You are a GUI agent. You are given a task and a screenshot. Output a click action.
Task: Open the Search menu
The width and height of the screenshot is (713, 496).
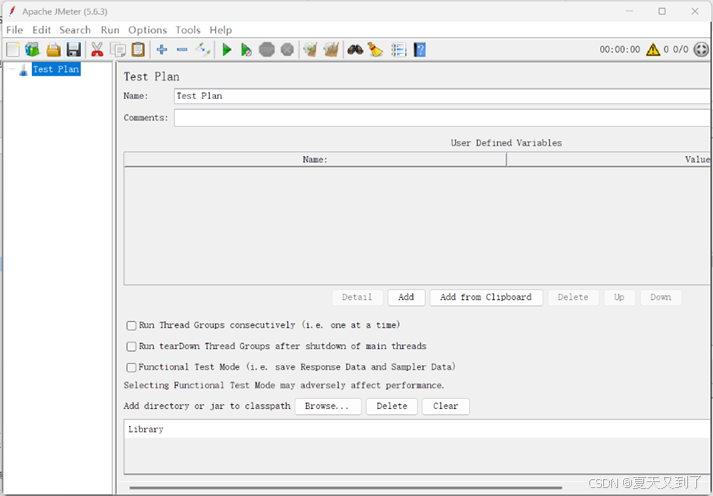(75, 30)
